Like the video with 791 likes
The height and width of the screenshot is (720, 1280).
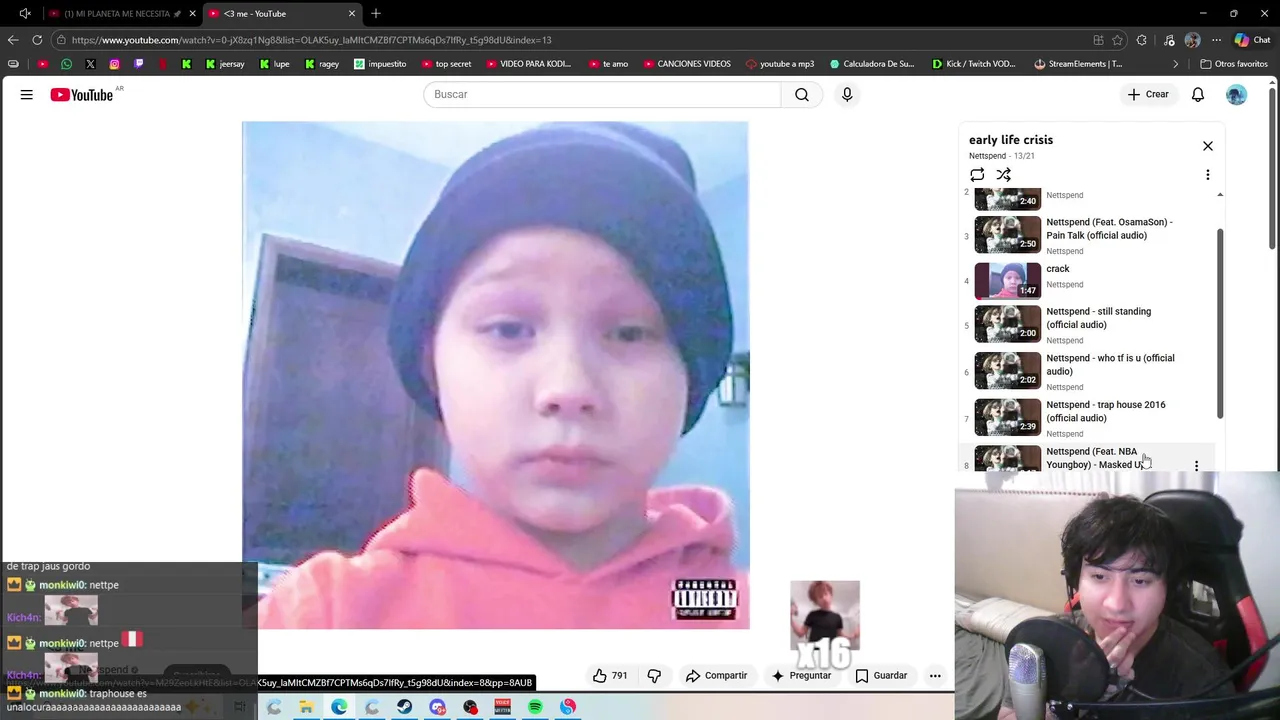[610, 676]
